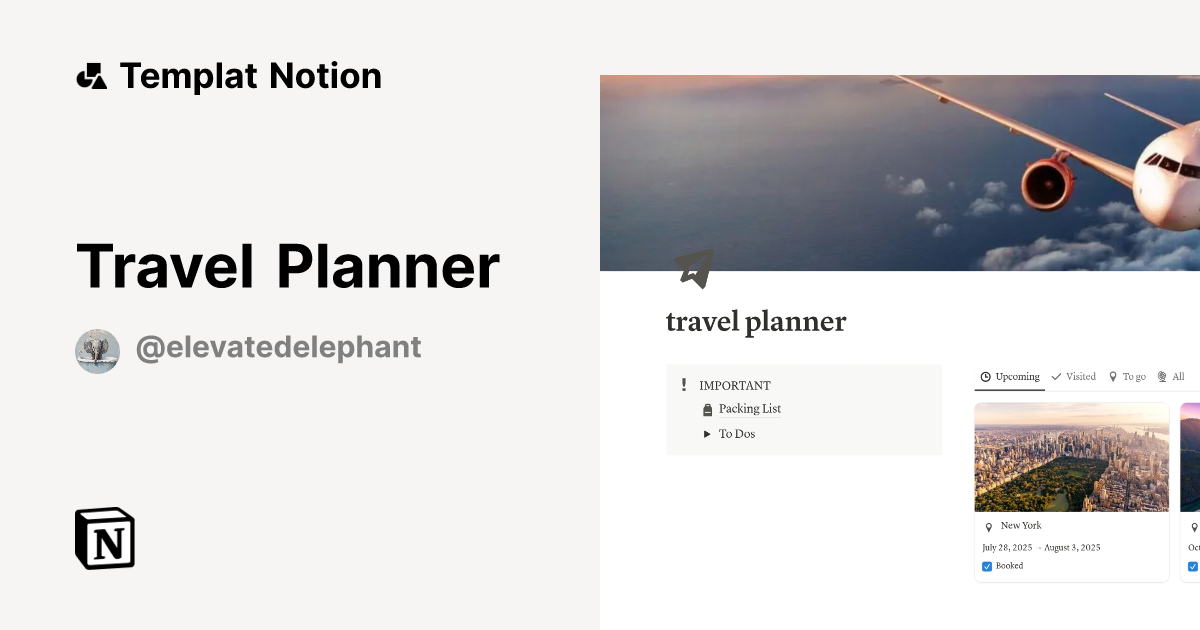Image resolution: width=1200 pixels, height=630 pixels.
Task: Click the backpack icon beside Packing List
Action: pyautogui.click(x=708, y=409)
